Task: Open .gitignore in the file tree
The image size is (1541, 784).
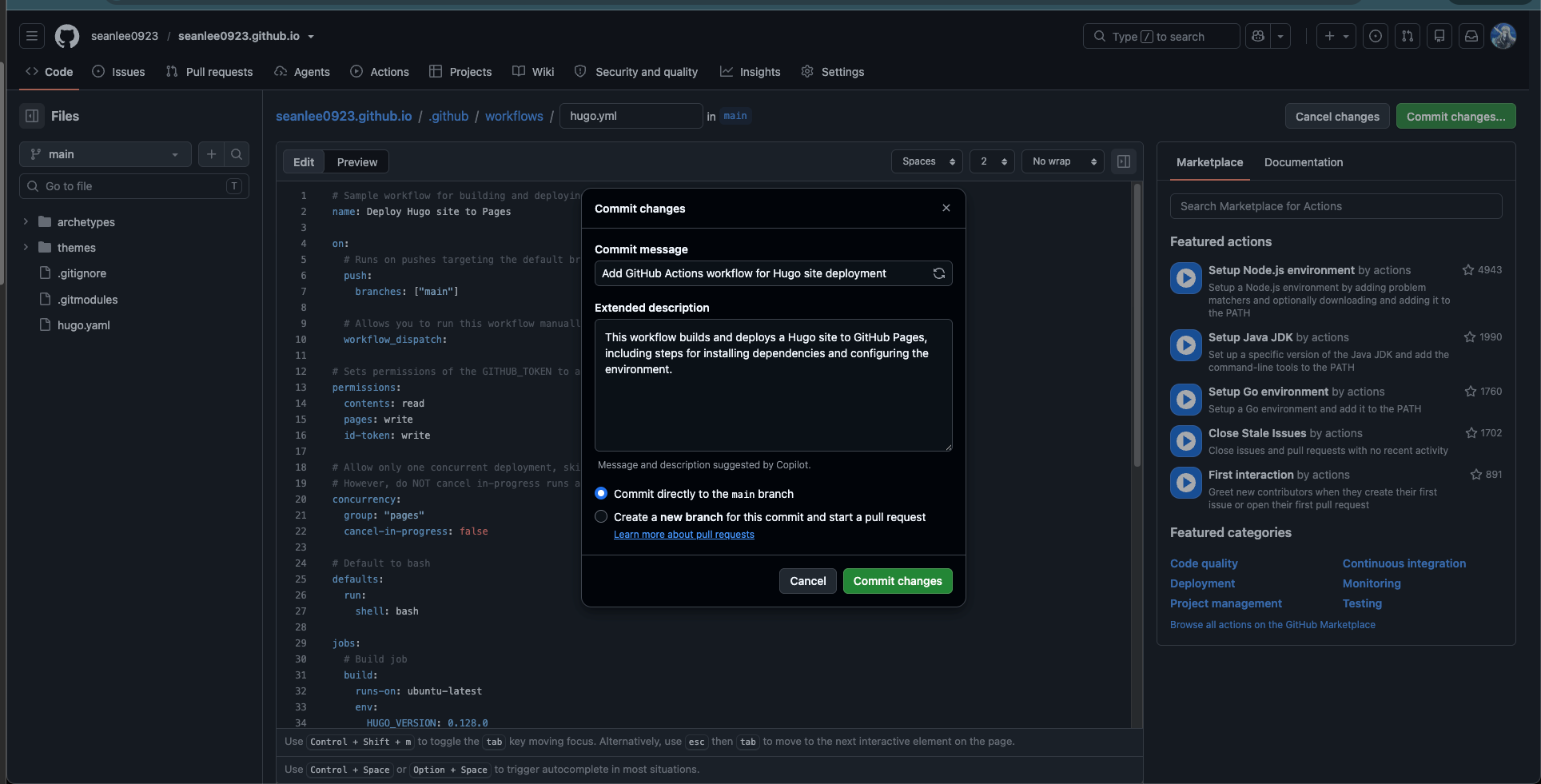Action: (82, 273)
